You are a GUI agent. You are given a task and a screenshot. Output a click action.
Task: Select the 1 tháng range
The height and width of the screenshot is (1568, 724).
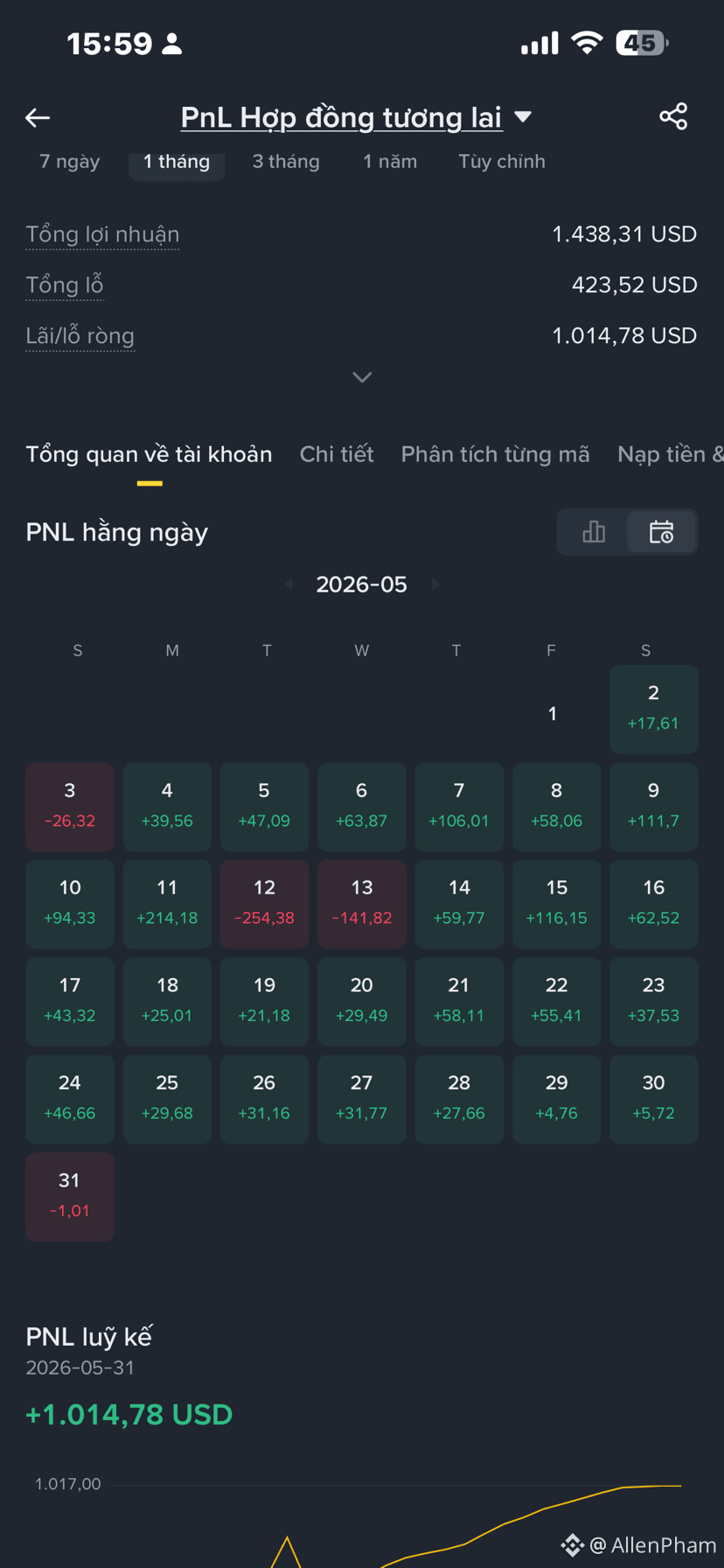tap(177, 162)
